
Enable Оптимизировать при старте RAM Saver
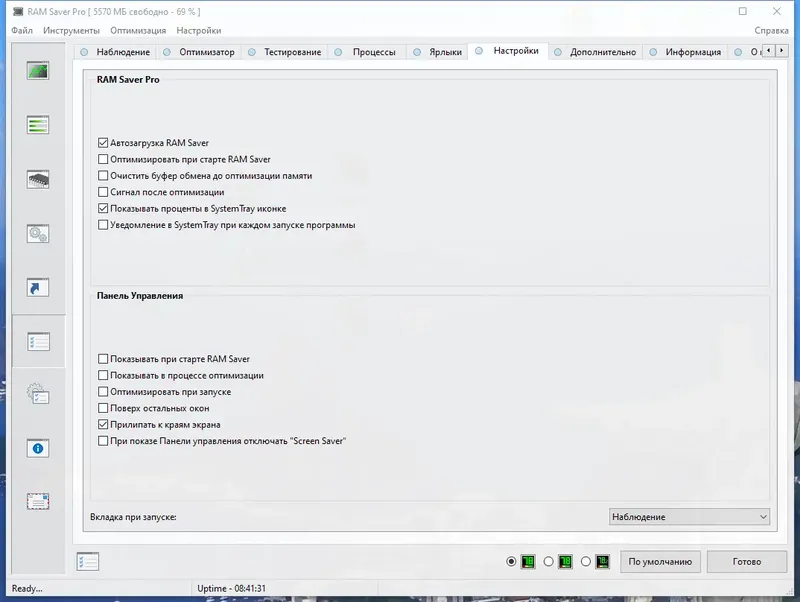(101, 158)
